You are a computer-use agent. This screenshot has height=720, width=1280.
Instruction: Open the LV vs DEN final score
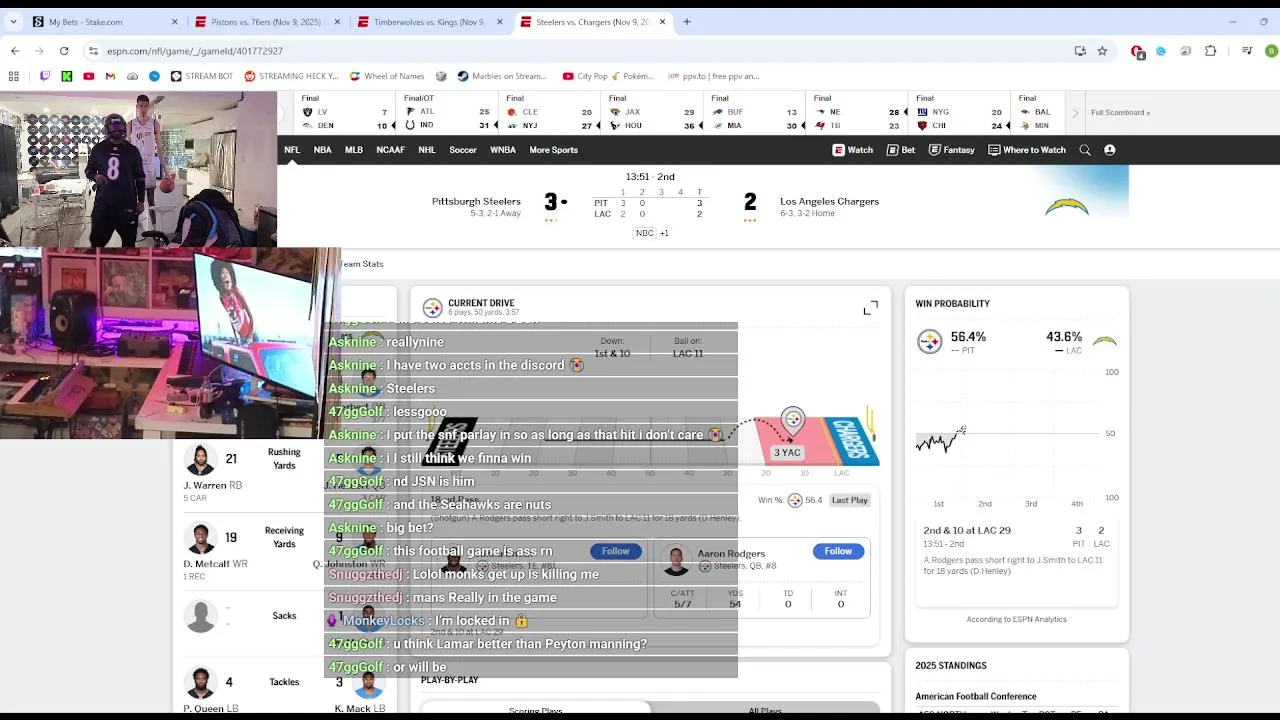(x=345, y=112)
